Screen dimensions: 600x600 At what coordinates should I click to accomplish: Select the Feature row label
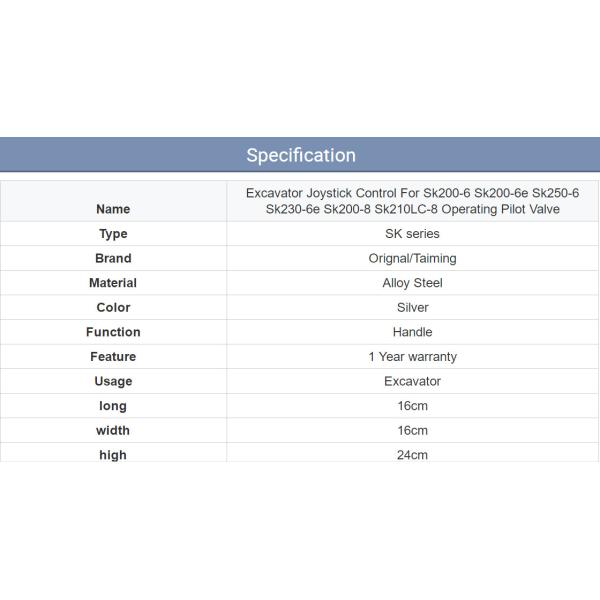pyautogui.click(x=113, y=356)
